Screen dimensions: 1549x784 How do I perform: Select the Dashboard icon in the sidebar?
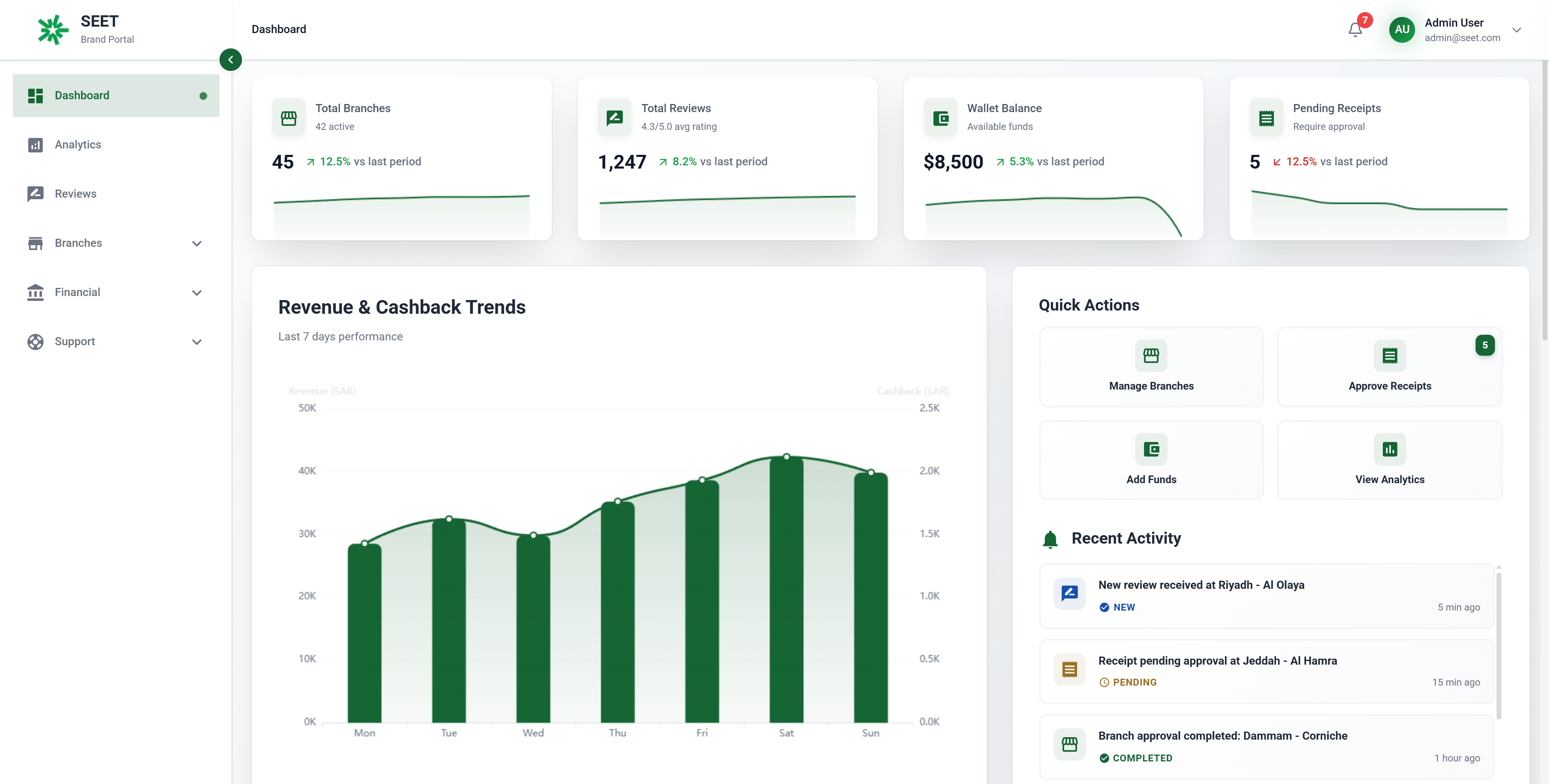(35, 95)
